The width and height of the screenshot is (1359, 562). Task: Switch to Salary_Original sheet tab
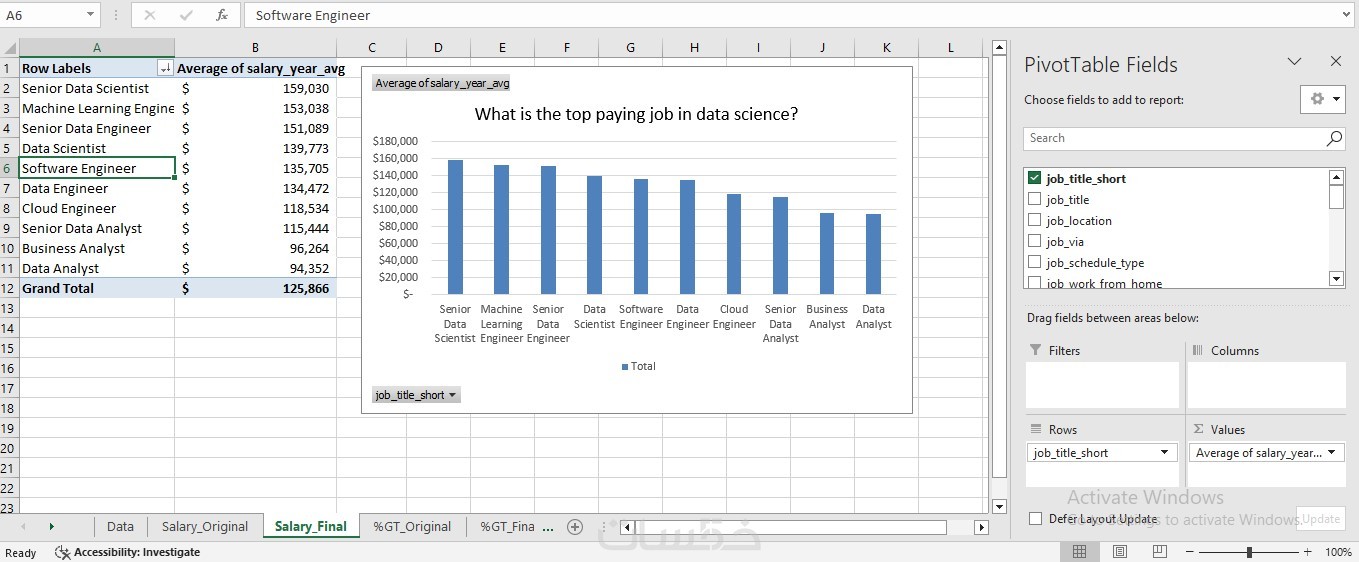point(205,527)
